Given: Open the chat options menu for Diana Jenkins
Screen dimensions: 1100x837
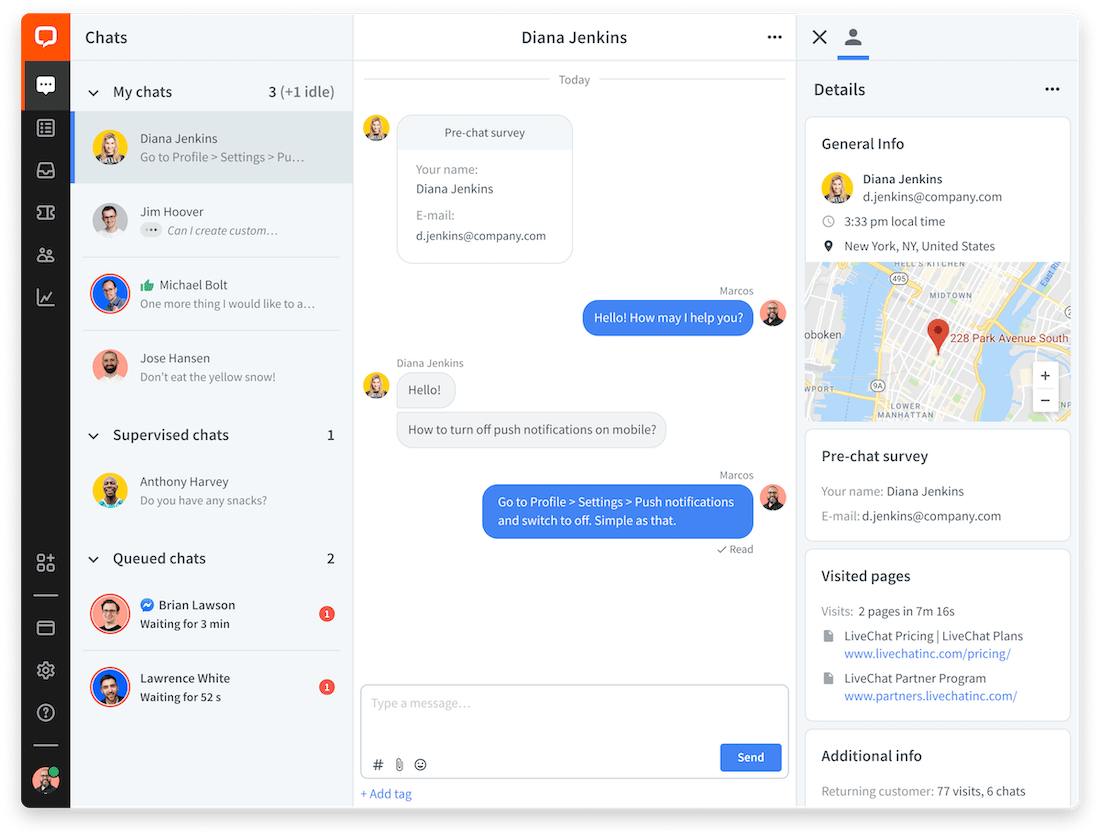Looking at the screenshot, I should point(774,37).
